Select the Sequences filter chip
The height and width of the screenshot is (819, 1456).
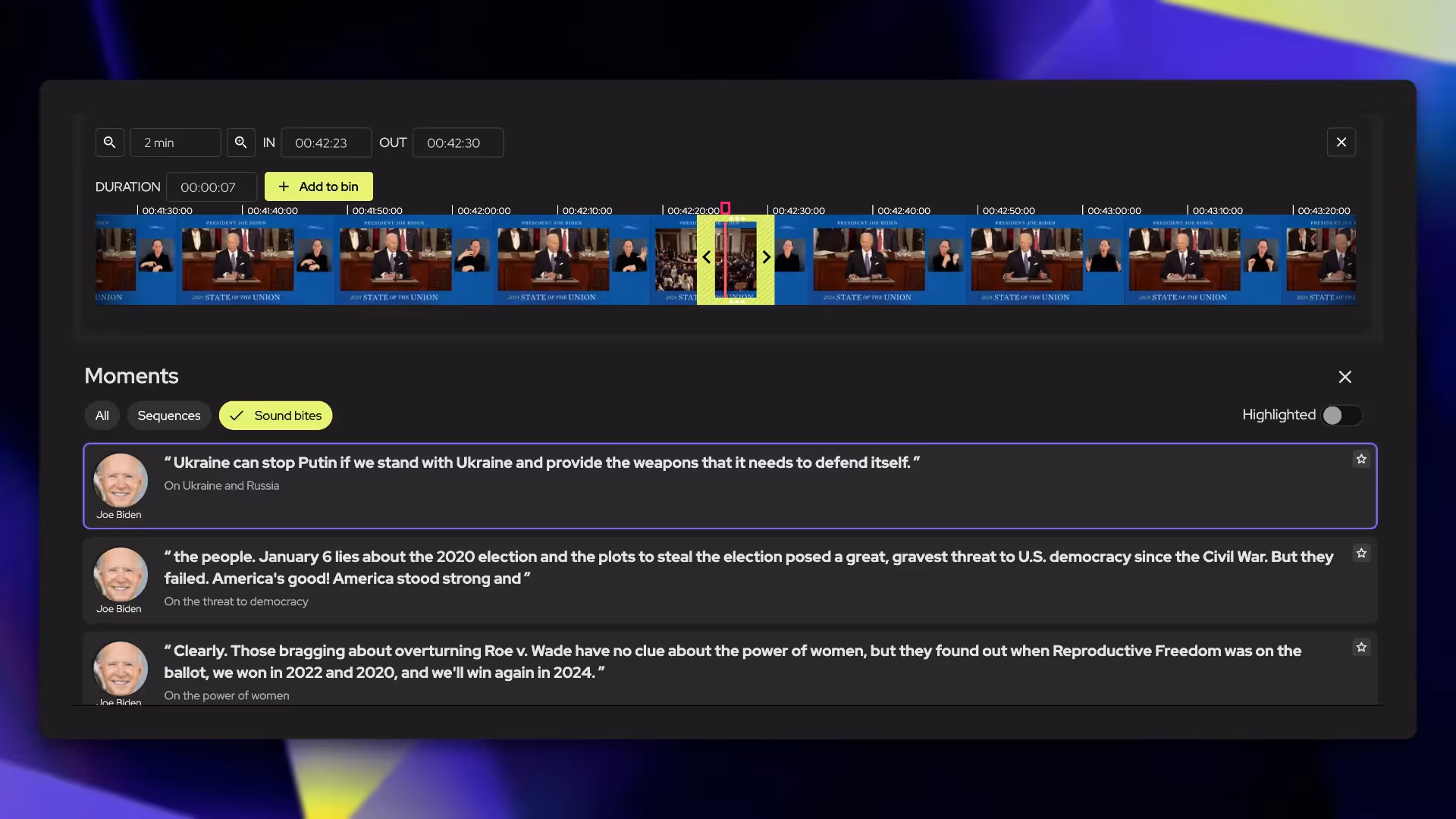pos(168,416)
